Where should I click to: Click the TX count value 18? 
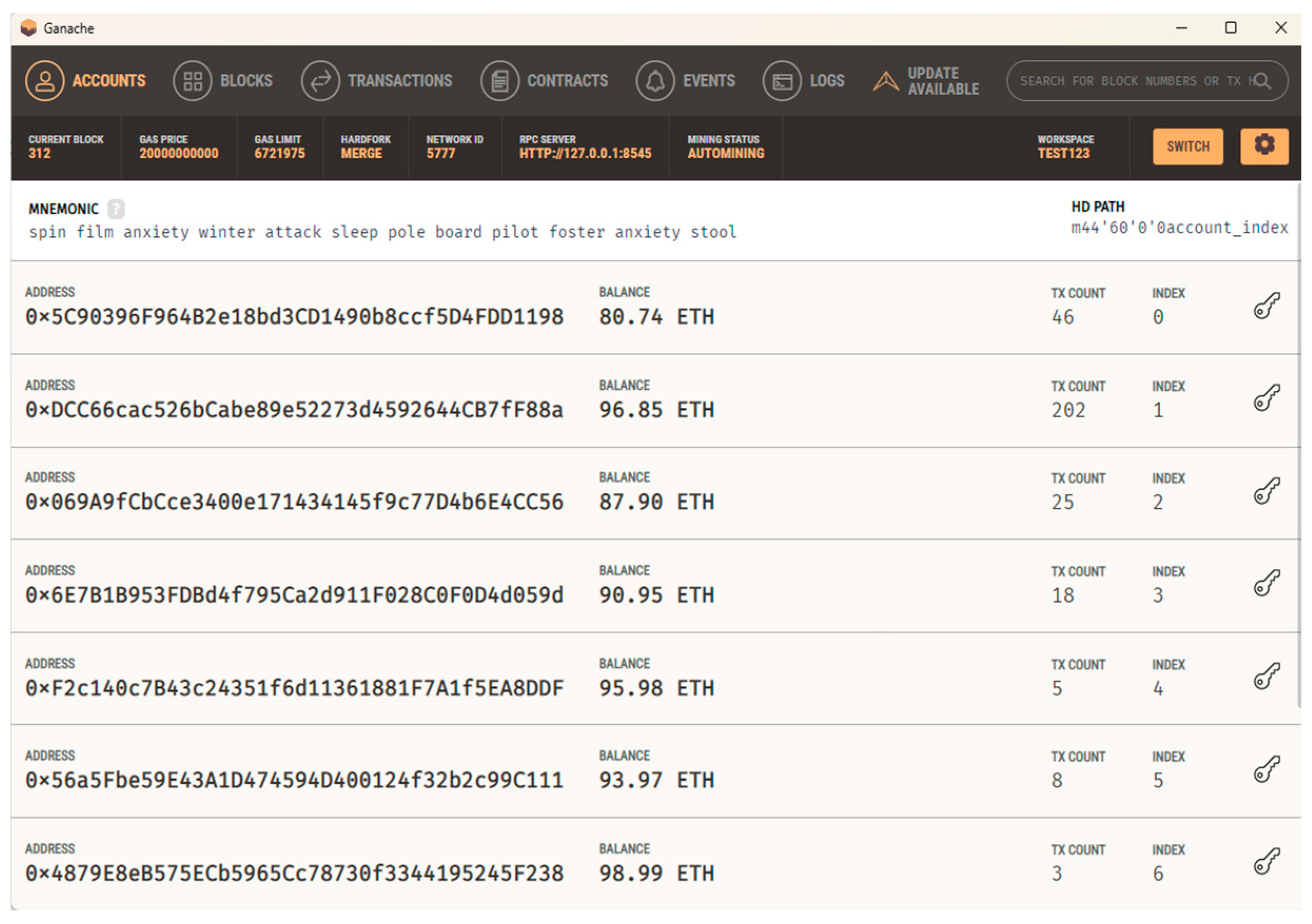click(x=1063, y=595)
